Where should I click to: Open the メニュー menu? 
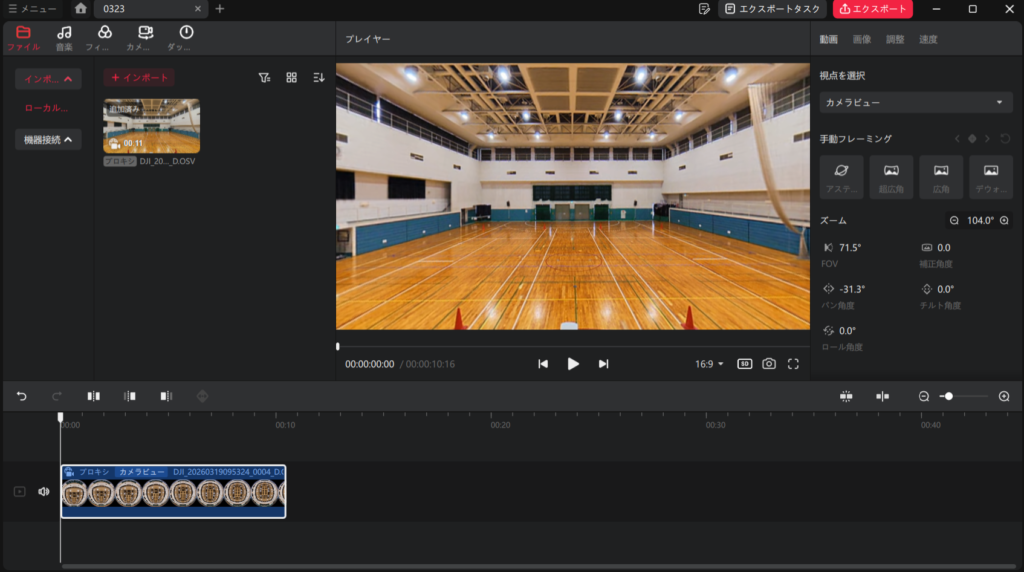(x=32, y=9)
